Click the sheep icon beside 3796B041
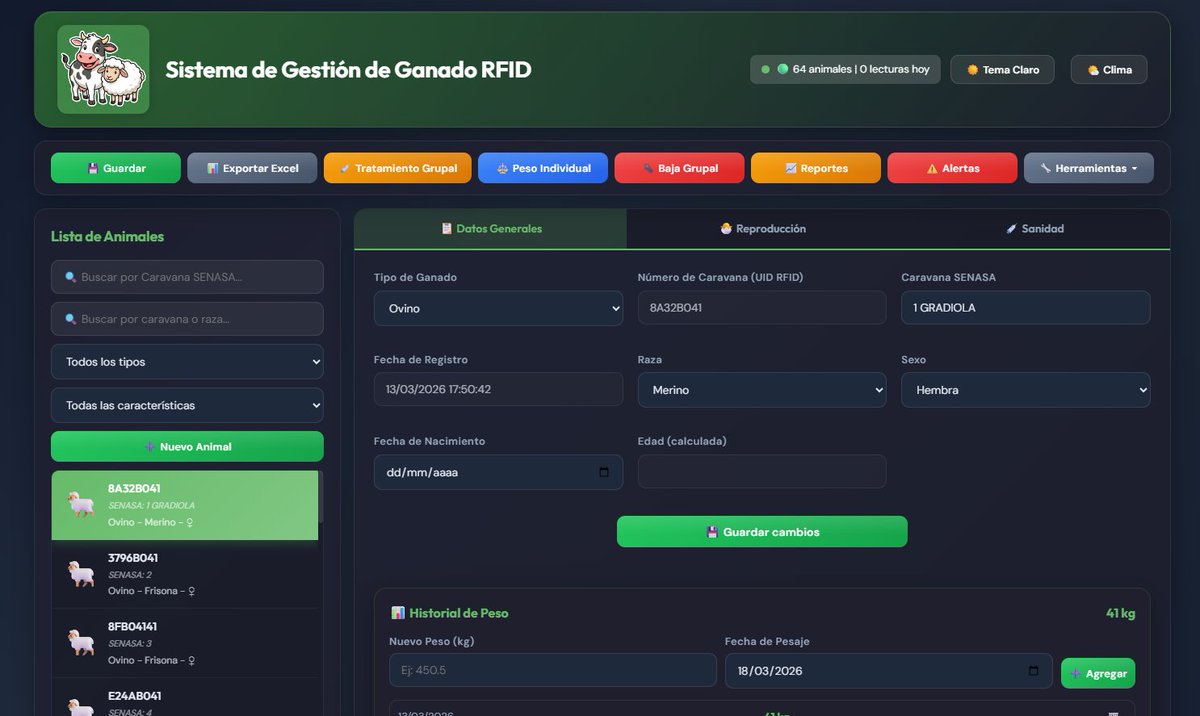This screenshot has height=716, width=1200. coord(80,574)
